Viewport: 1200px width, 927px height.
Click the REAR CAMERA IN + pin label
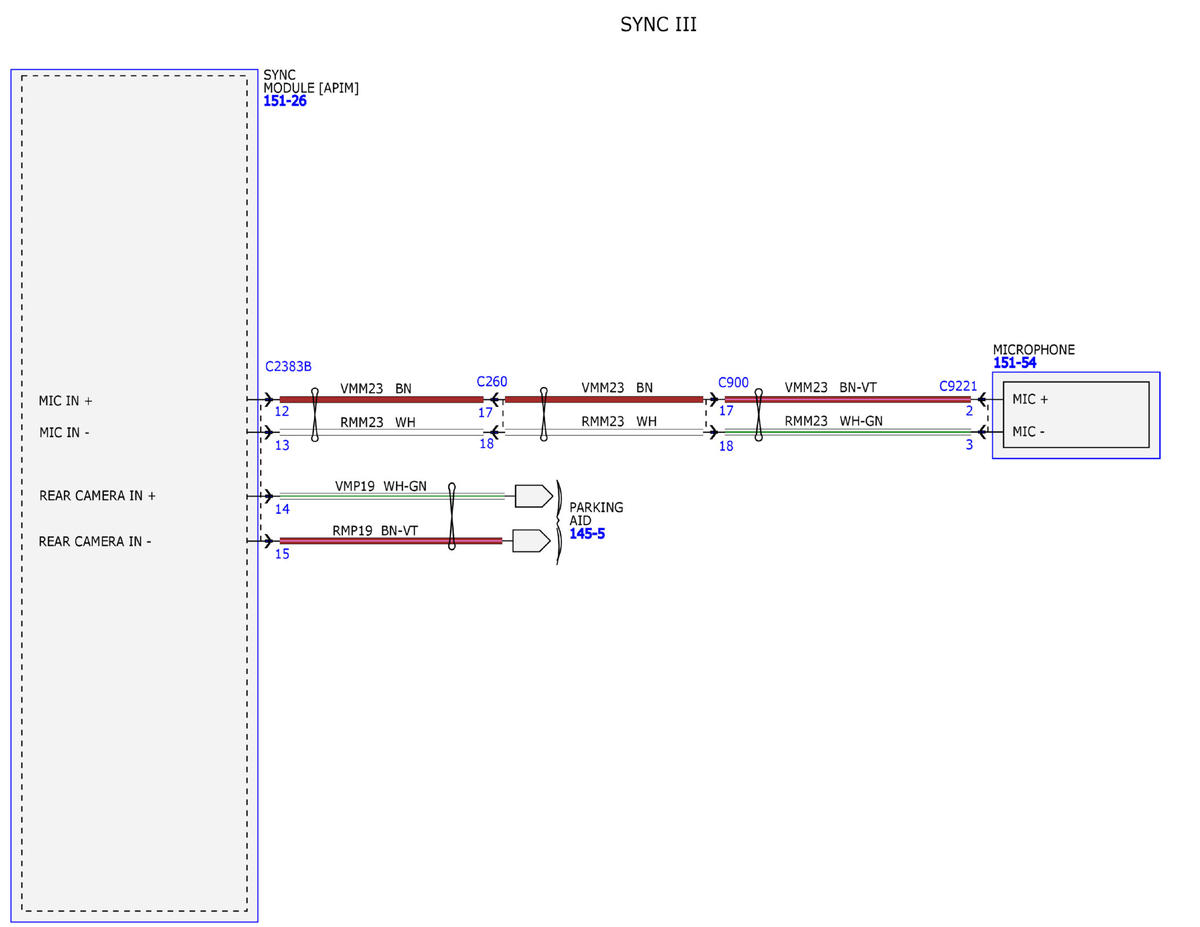pyautogui.click(x=98, y=495)
